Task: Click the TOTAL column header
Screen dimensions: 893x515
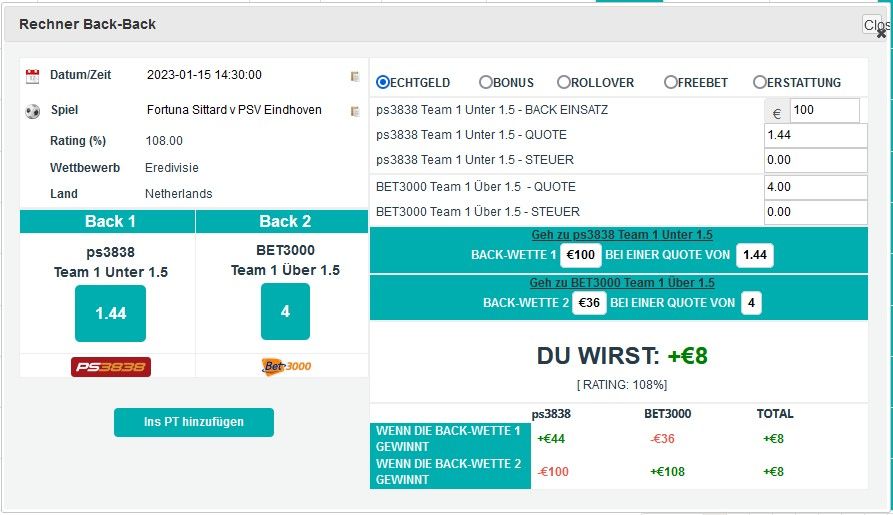Action: 775,414
